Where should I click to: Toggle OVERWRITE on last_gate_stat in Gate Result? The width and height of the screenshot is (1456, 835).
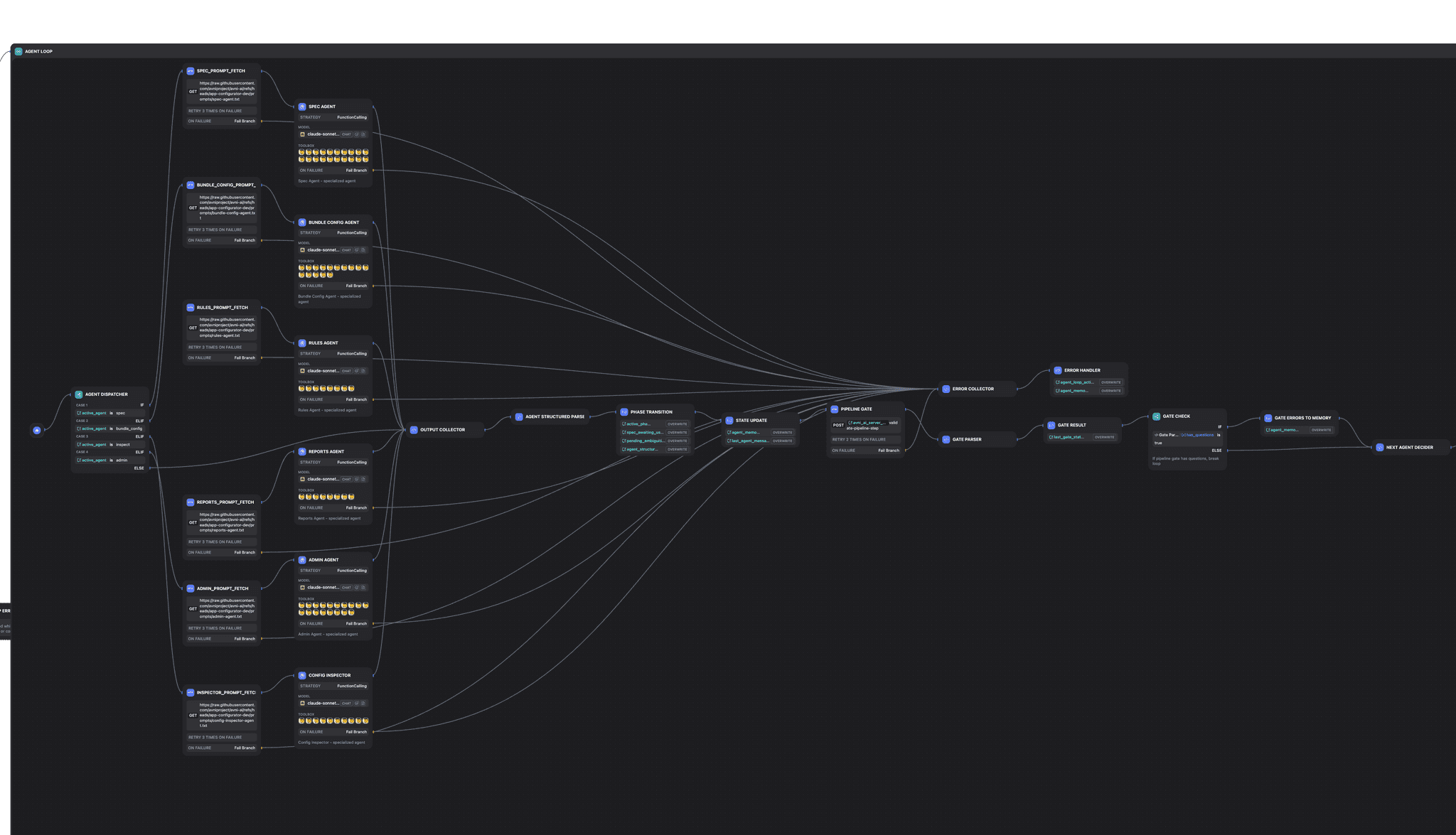1104,437
